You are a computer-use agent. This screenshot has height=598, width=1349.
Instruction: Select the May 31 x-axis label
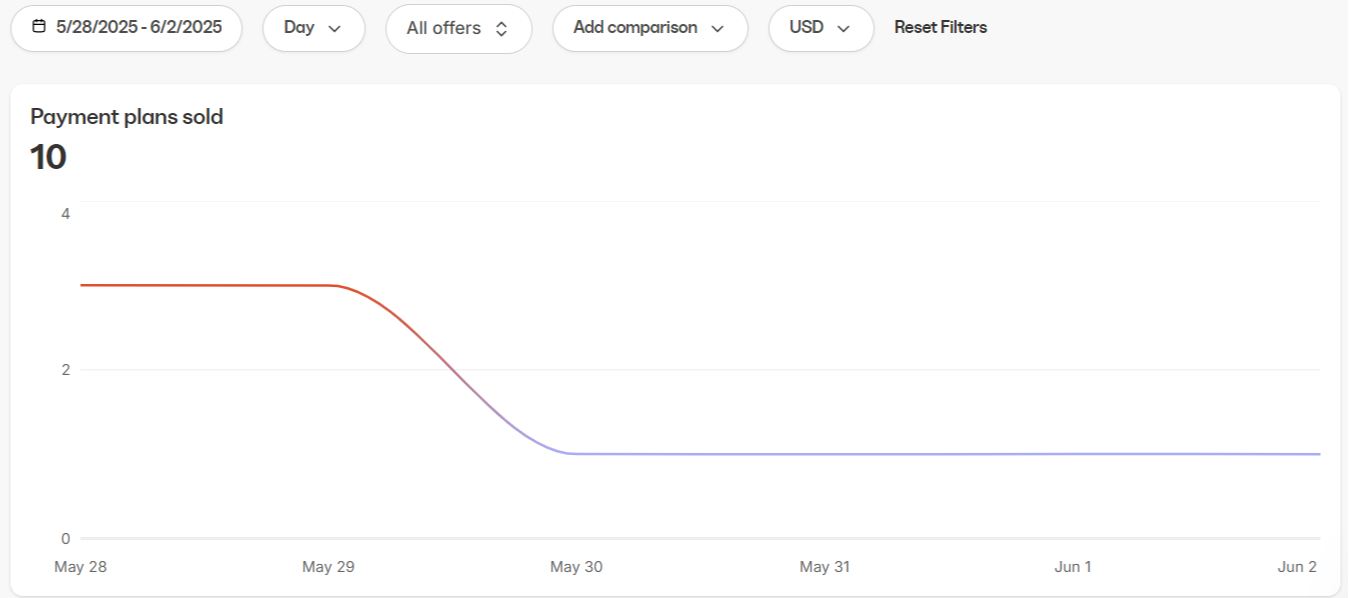(x=824, y=567)
